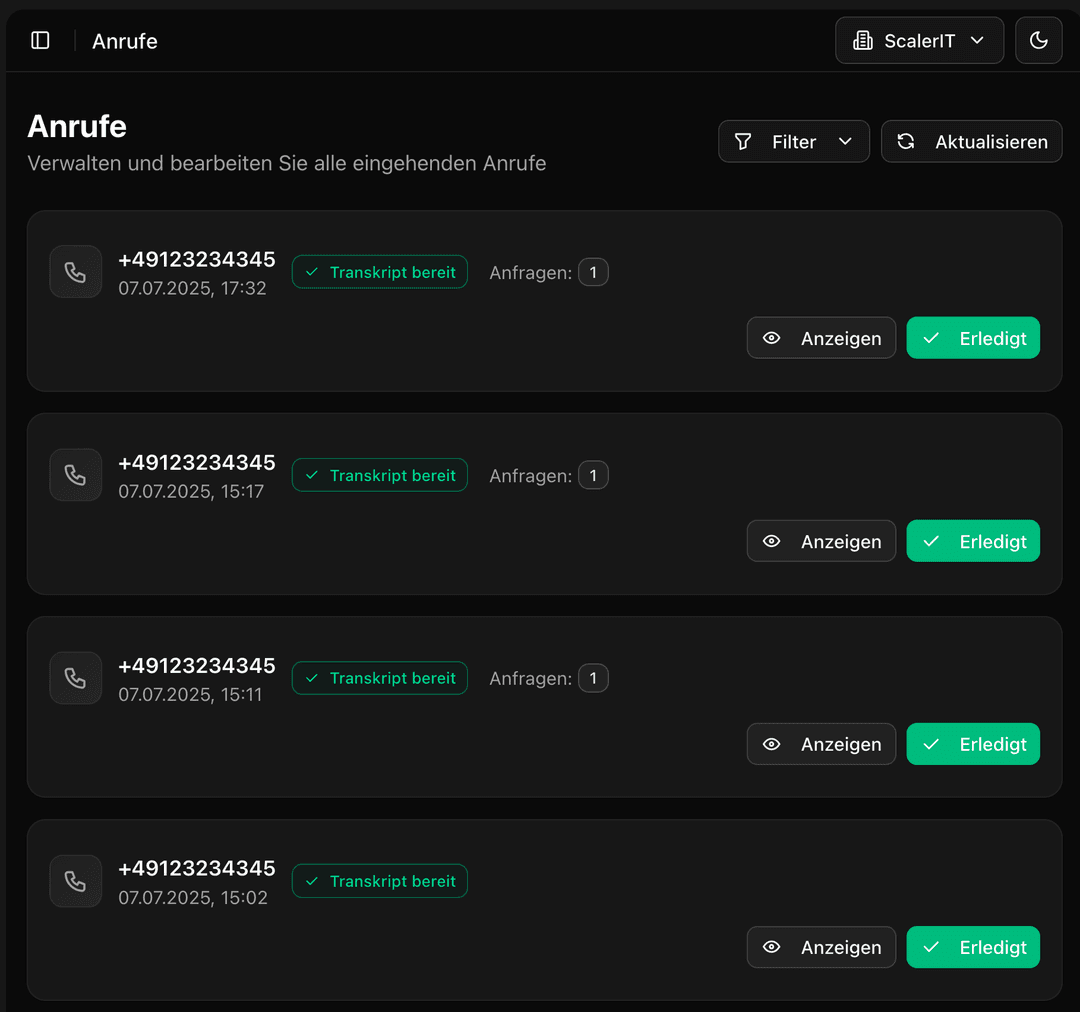Click the building icon beside ScalerIT
This screenshot has height=1012, width=1080.
pyautogui.click(x=862, y=41)
